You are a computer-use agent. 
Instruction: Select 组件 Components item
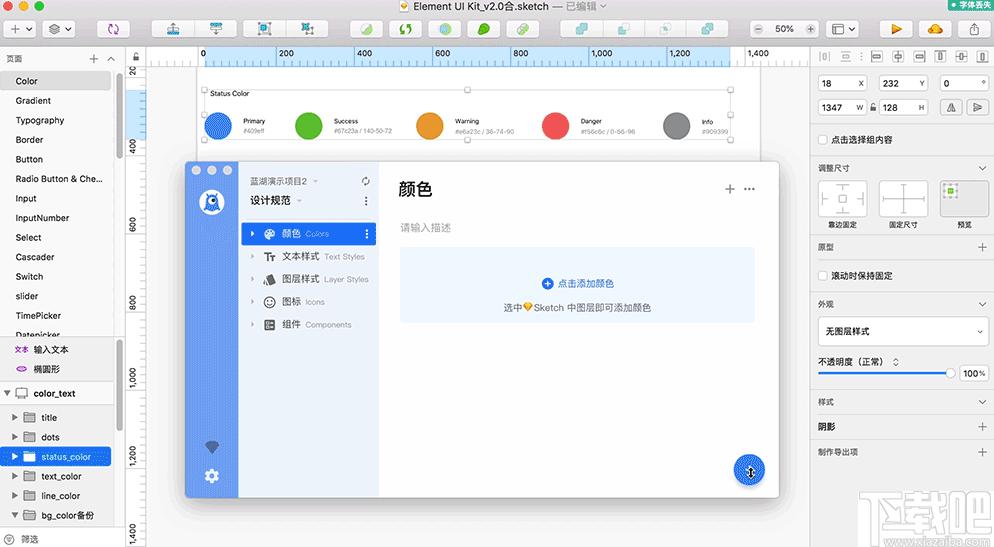point(309,325)
